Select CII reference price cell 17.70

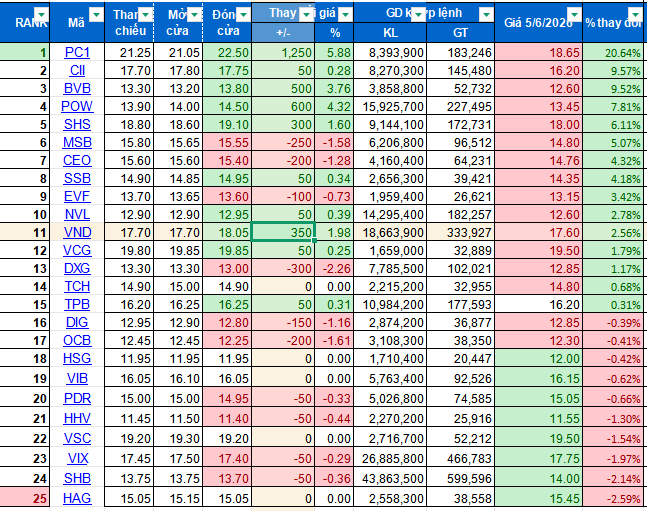(x=129, y=71)
